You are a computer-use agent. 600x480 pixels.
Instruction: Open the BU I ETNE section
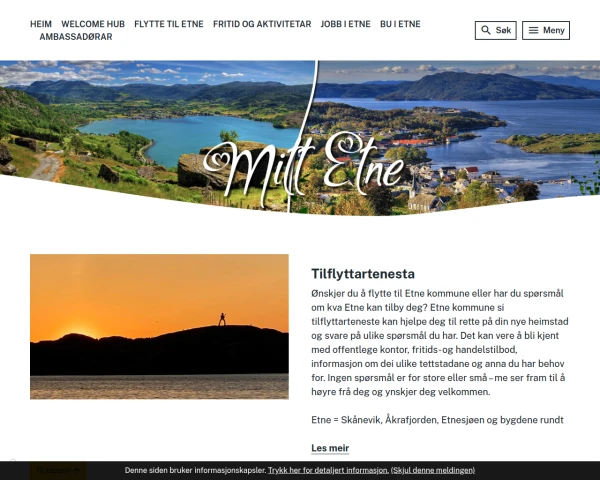(x=400, y=24)
